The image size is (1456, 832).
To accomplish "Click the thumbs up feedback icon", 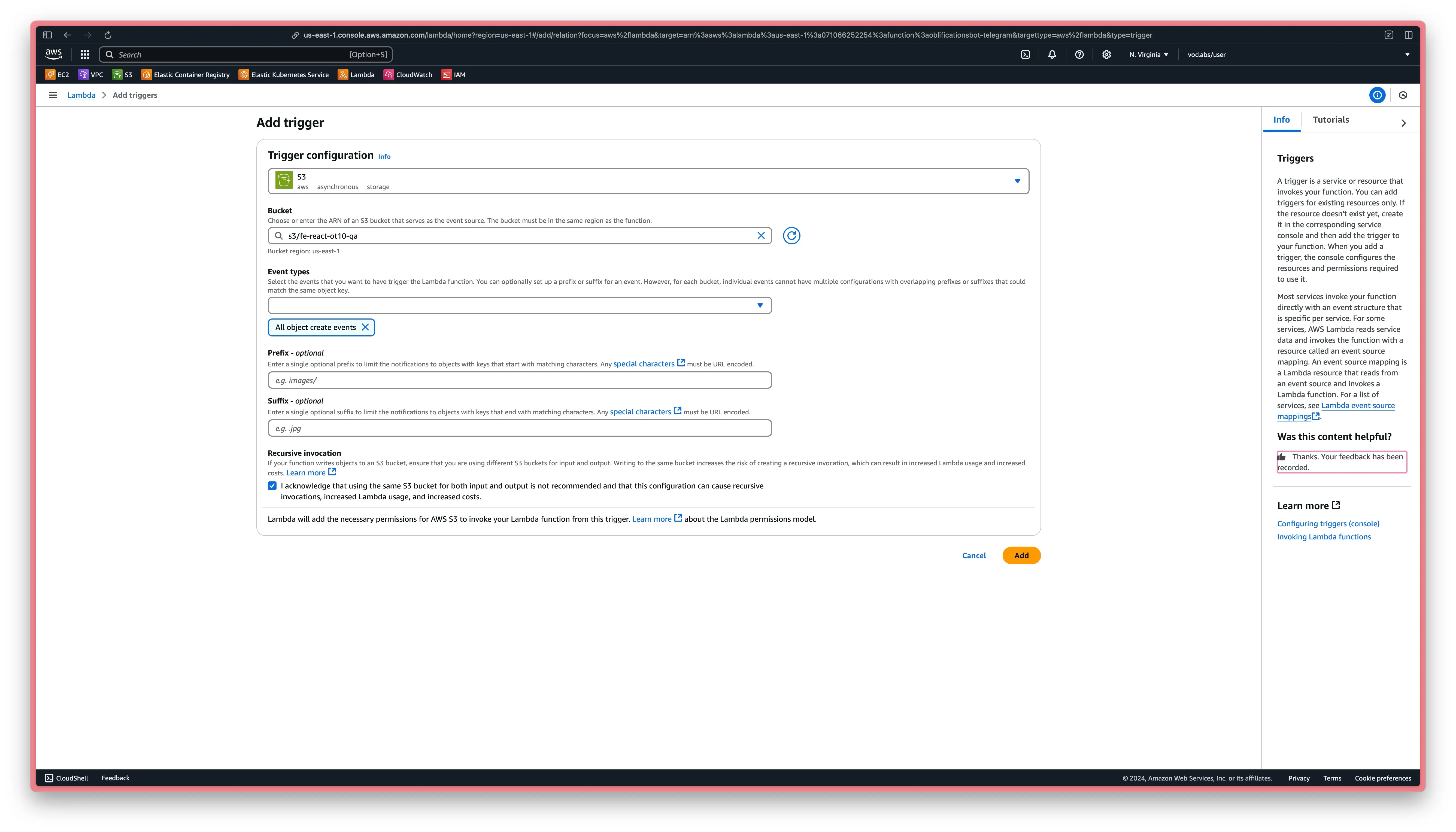I will (1282, 457).
